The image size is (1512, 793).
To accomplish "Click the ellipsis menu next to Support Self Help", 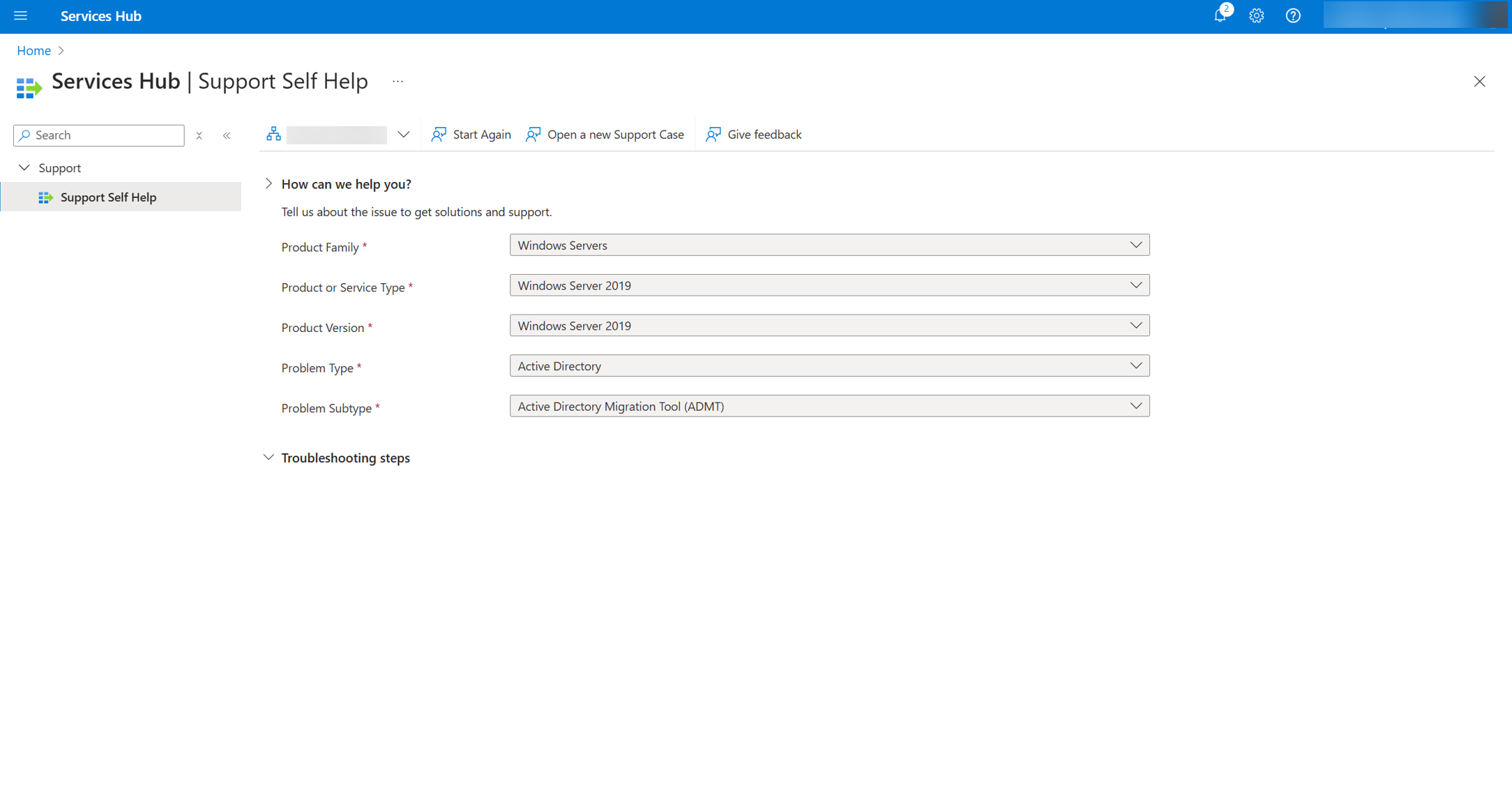I will (x=400, y=81).
